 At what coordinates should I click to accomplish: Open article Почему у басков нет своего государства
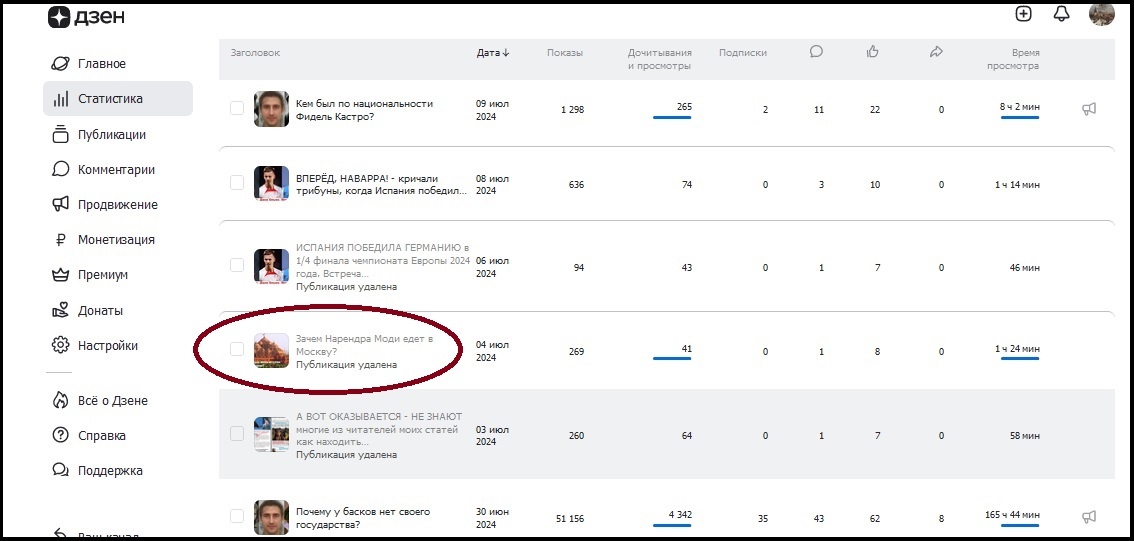point(363,518)
